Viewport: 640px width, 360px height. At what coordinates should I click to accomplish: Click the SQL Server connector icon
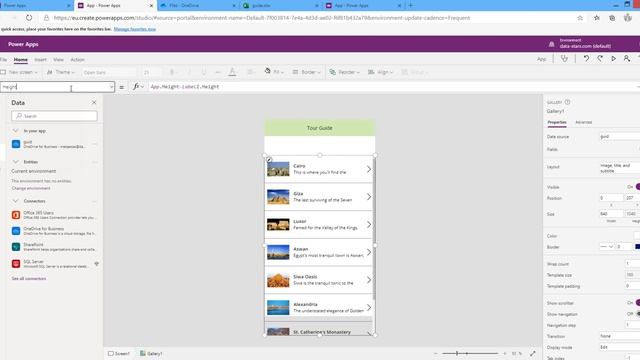pos(16,264)
